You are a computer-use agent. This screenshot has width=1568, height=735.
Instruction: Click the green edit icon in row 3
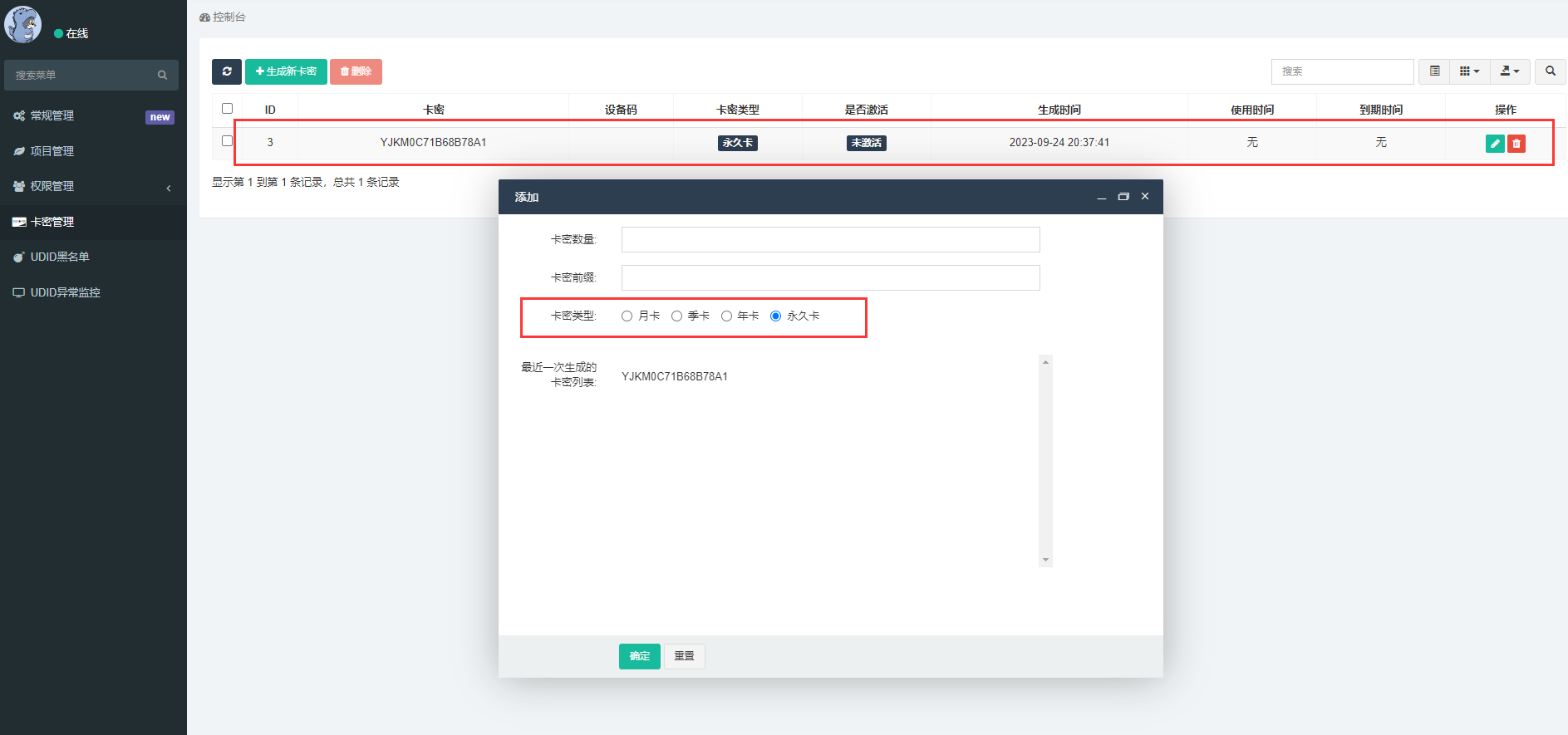pos(1494,144)
